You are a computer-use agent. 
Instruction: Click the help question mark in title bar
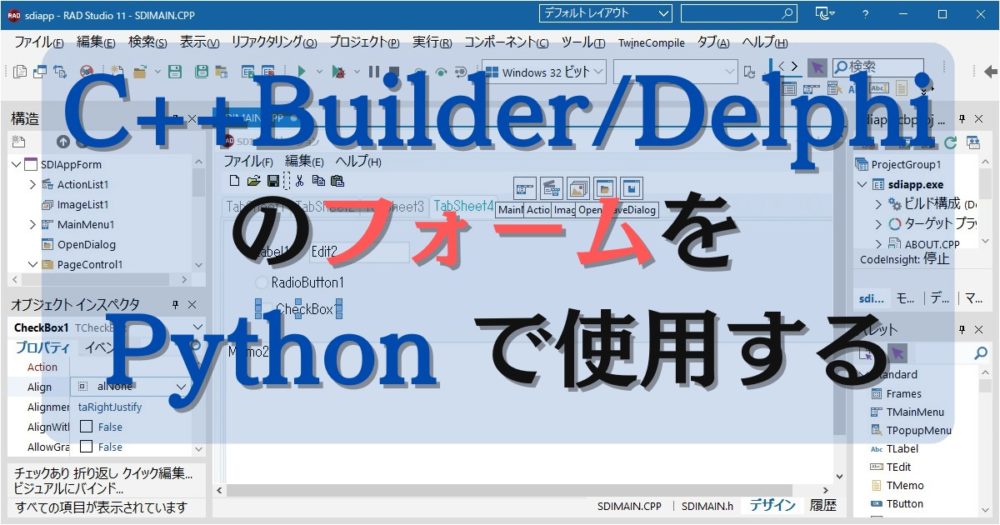point(865,14)
